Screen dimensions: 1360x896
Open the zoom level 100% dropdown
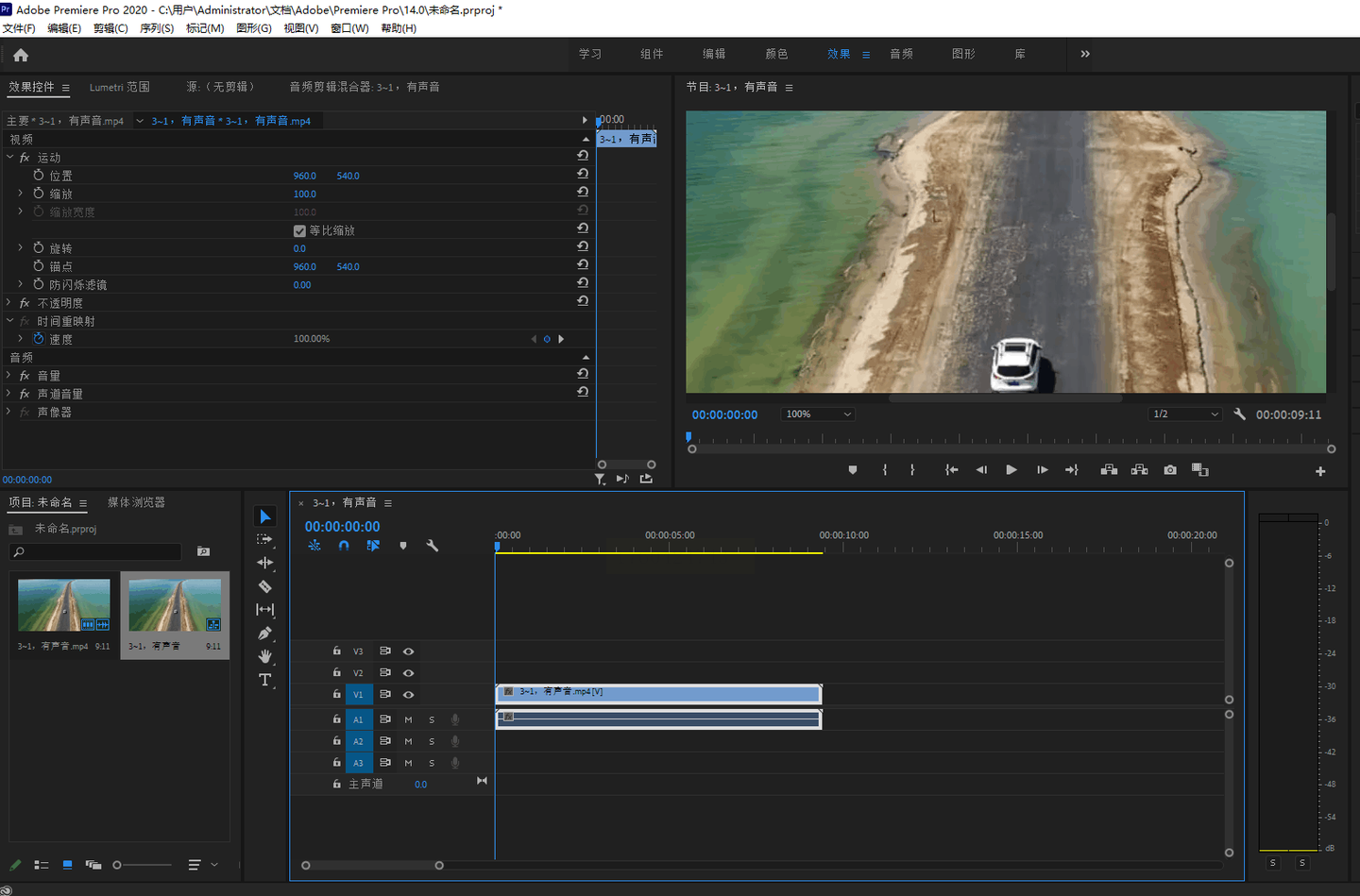click(x=818, y=414)
